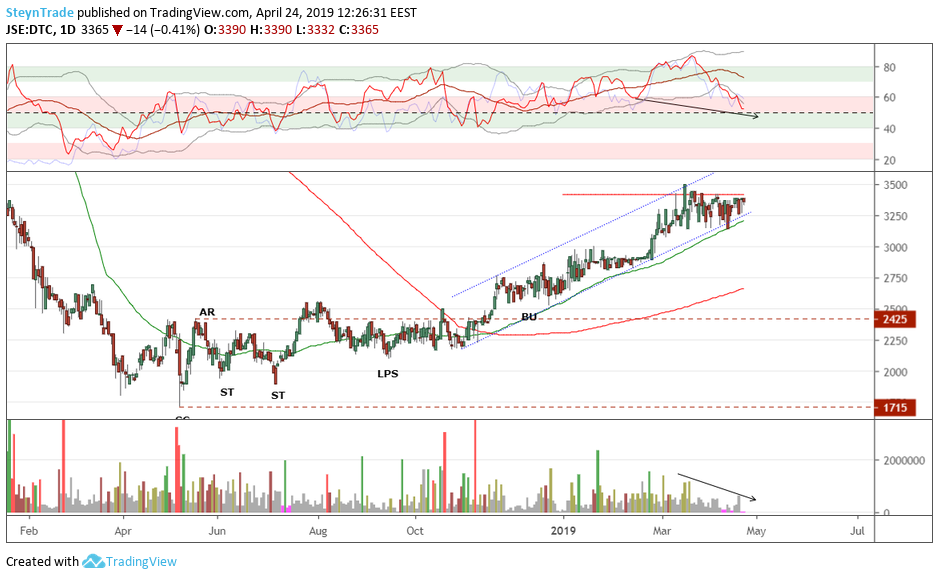Click the percentage change (−0.41%) text
The image size is (939, 579).
pyautogui.click(x=174, y=30)
